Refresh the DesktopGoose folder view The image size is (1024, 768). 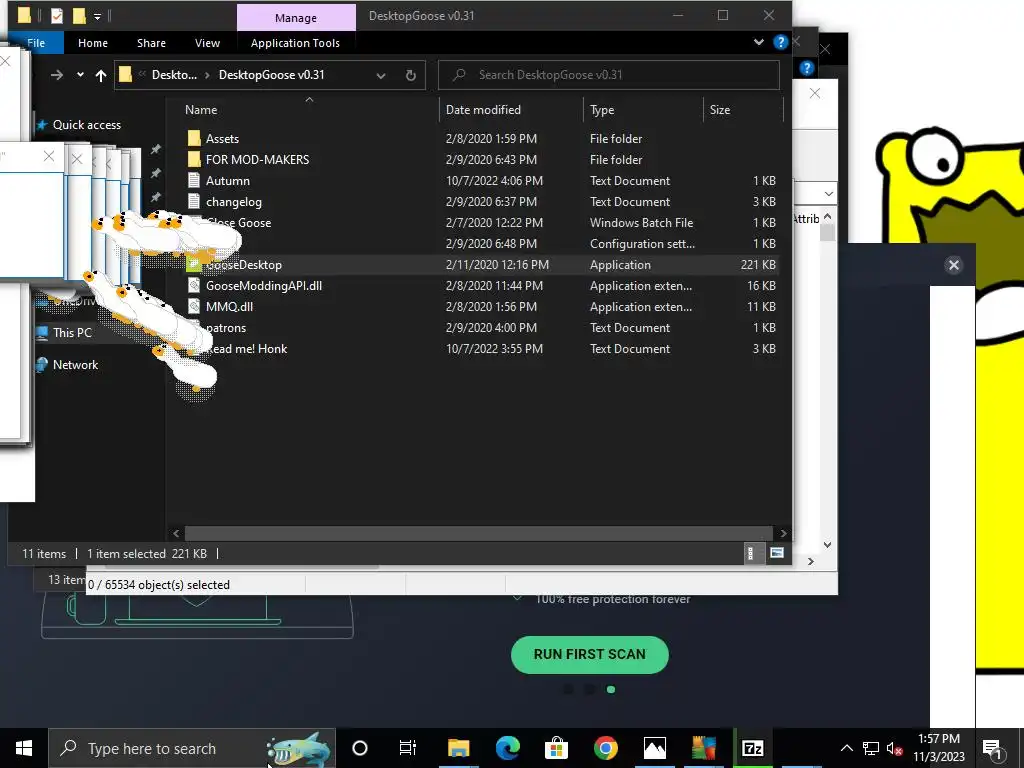point(411,75)
